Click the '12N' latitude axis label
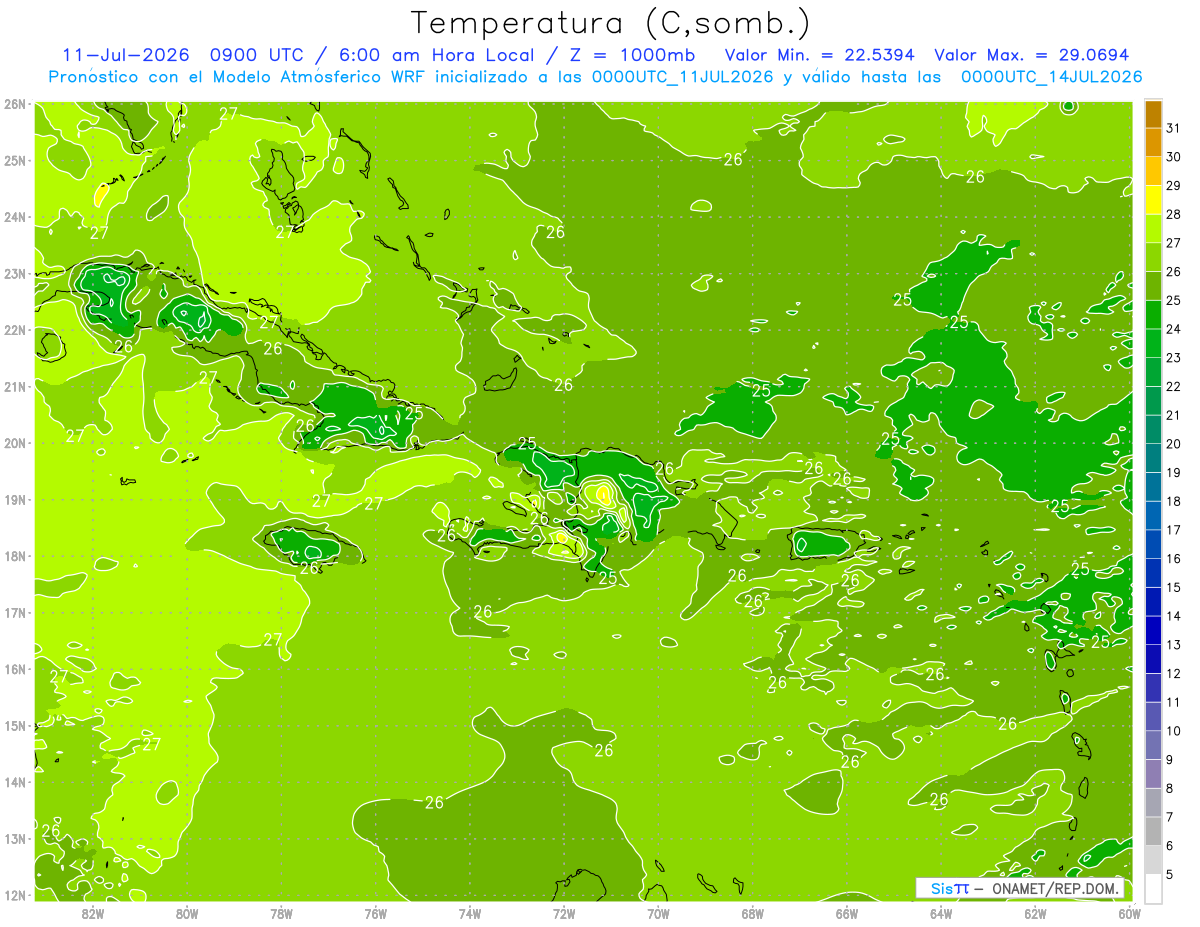This screenshot has height=927, width=1200. click(15, 895)
